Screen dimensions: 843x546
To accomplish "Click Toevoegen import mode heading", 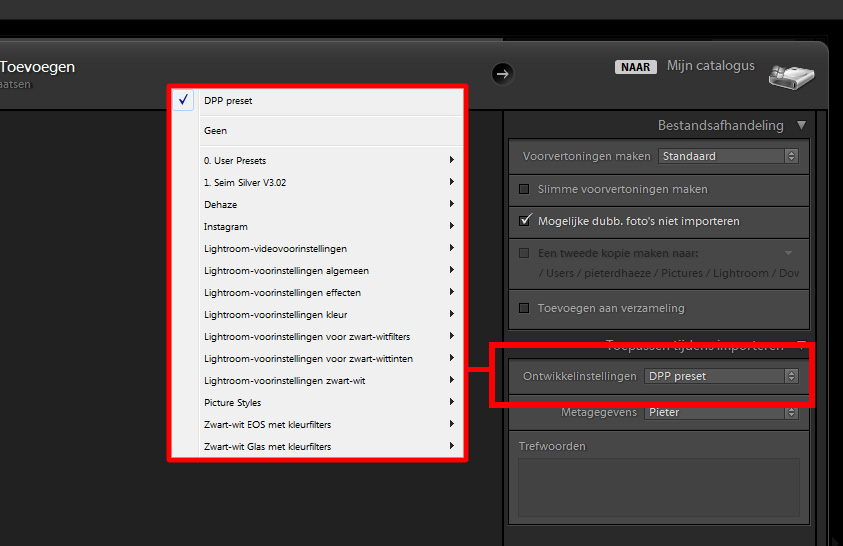I will pos(37,67).
